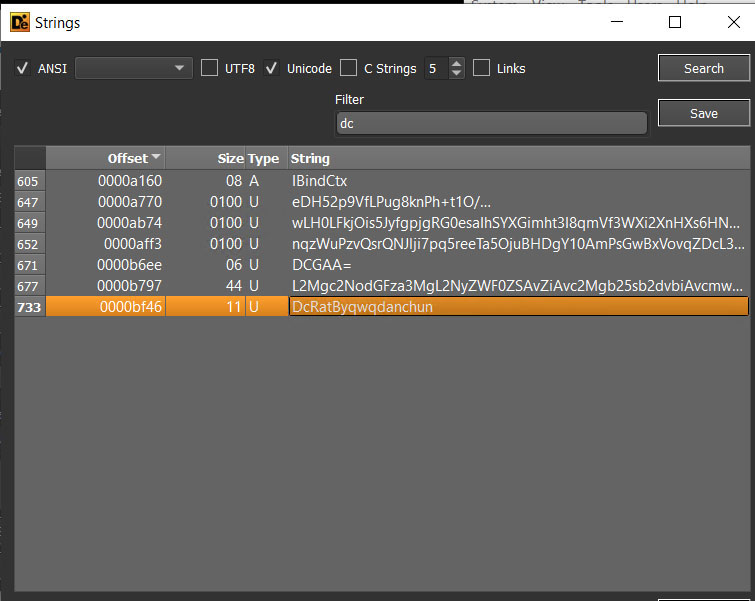Image resolution: width=755 pixels, height=601 pixels.
Task: Enable the UTF8 checkbox
Action: pyautogui.click(x=209, y=68)
